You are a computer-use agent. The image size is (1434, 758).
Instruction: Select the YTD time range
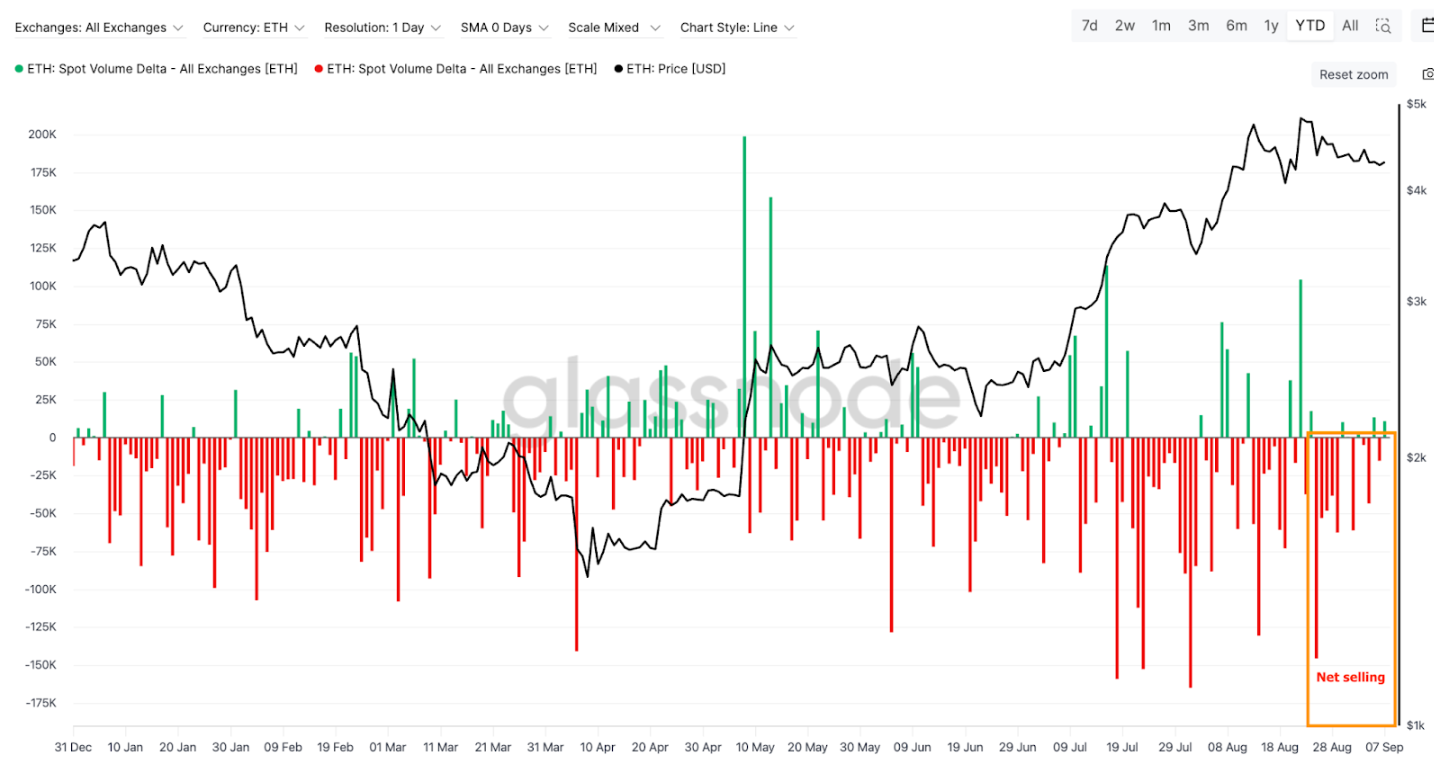tap(1310, 26)
